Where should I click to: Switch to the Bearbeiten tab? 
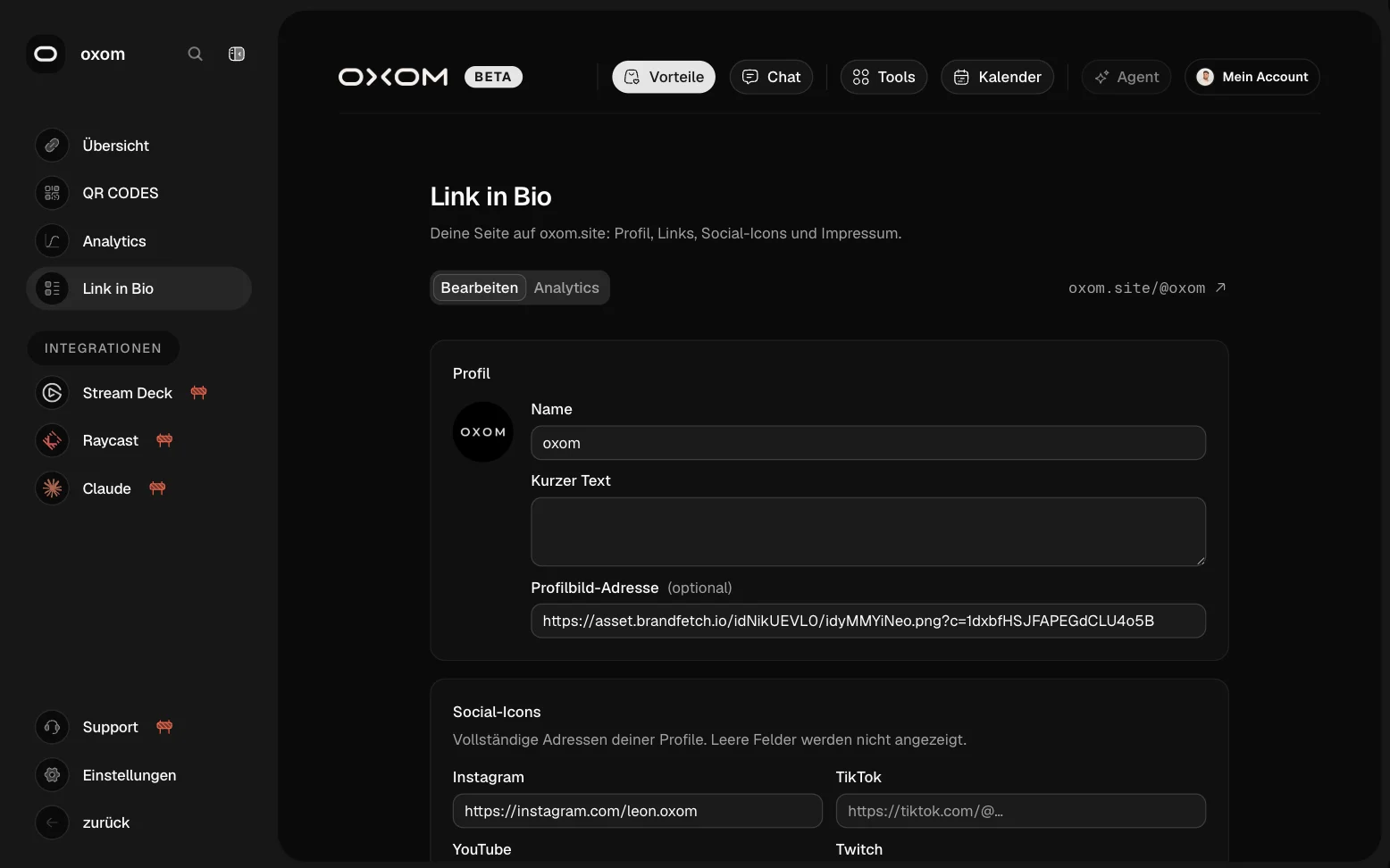point(480,288)
